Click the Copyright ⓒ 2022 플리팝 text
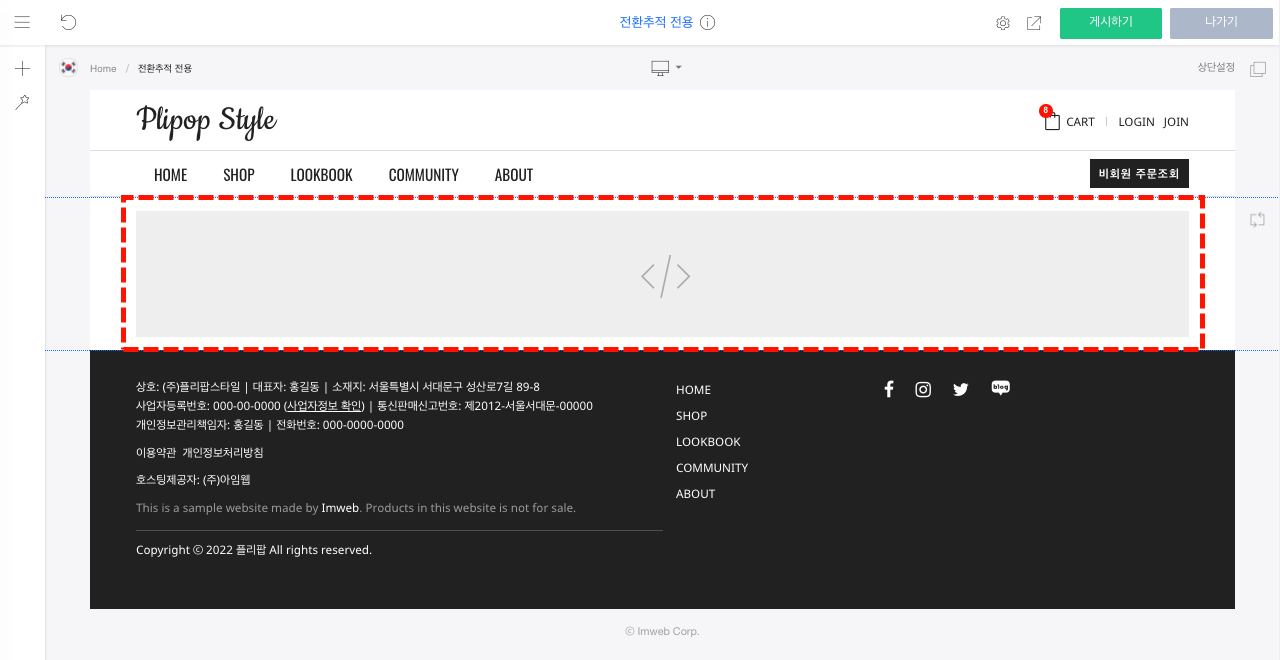Viewport: 1280px width, 660px height. tap(199, 550)
